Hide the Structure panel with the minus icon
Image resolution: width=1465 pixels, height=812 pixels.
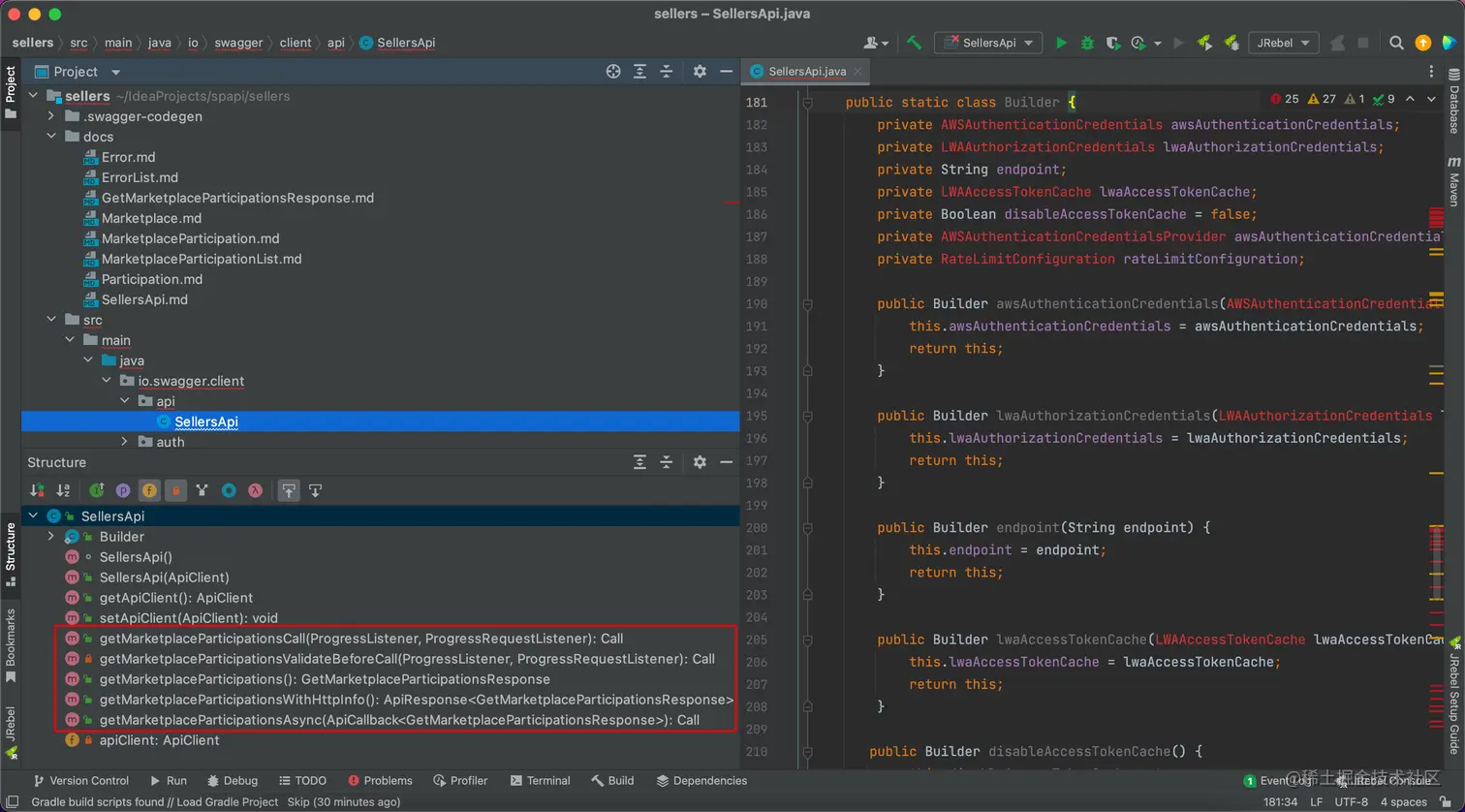tap(727, 462)
